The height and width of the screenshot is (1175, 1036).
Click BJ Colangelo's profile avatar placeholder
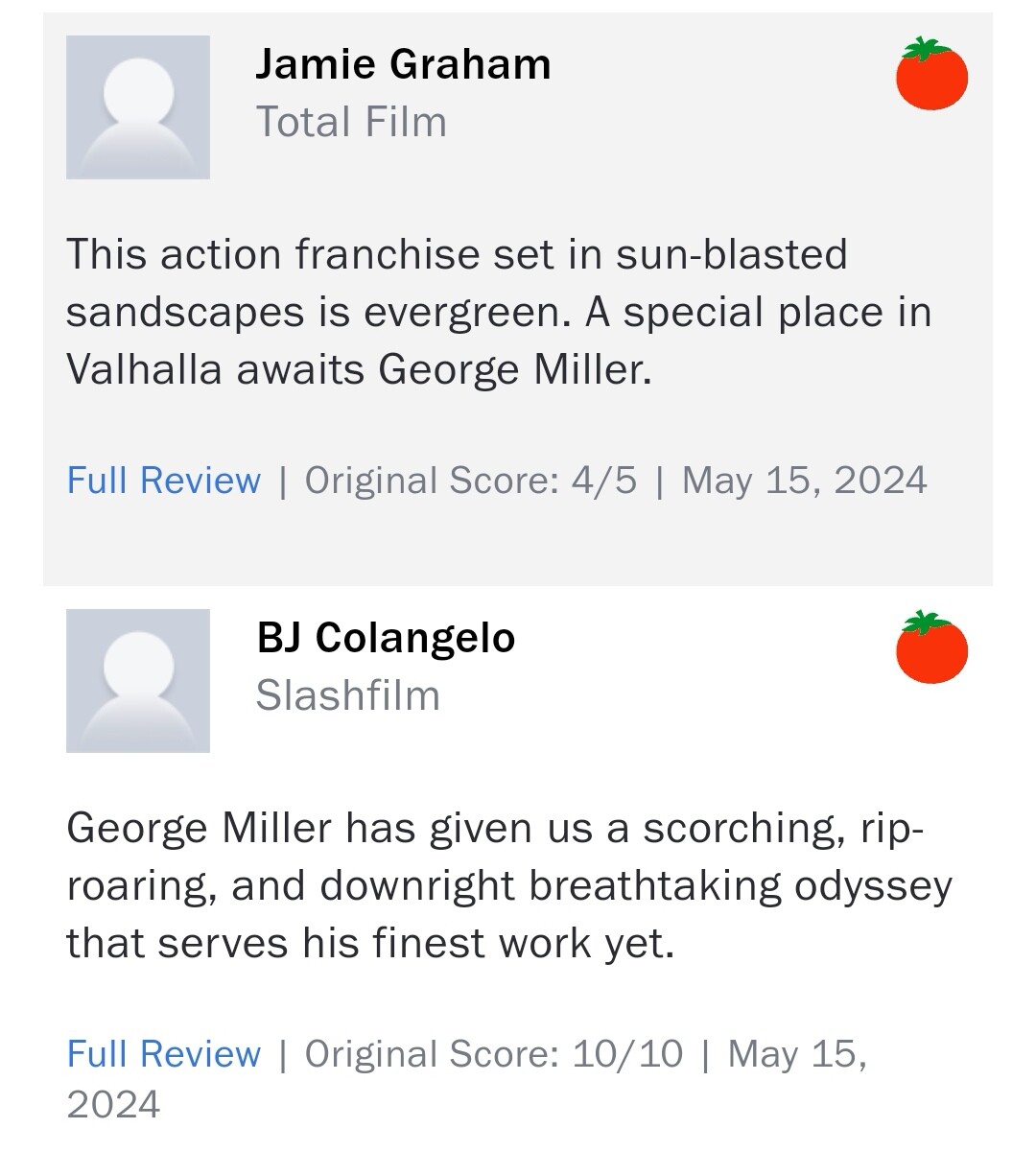(x=138, y=681)
